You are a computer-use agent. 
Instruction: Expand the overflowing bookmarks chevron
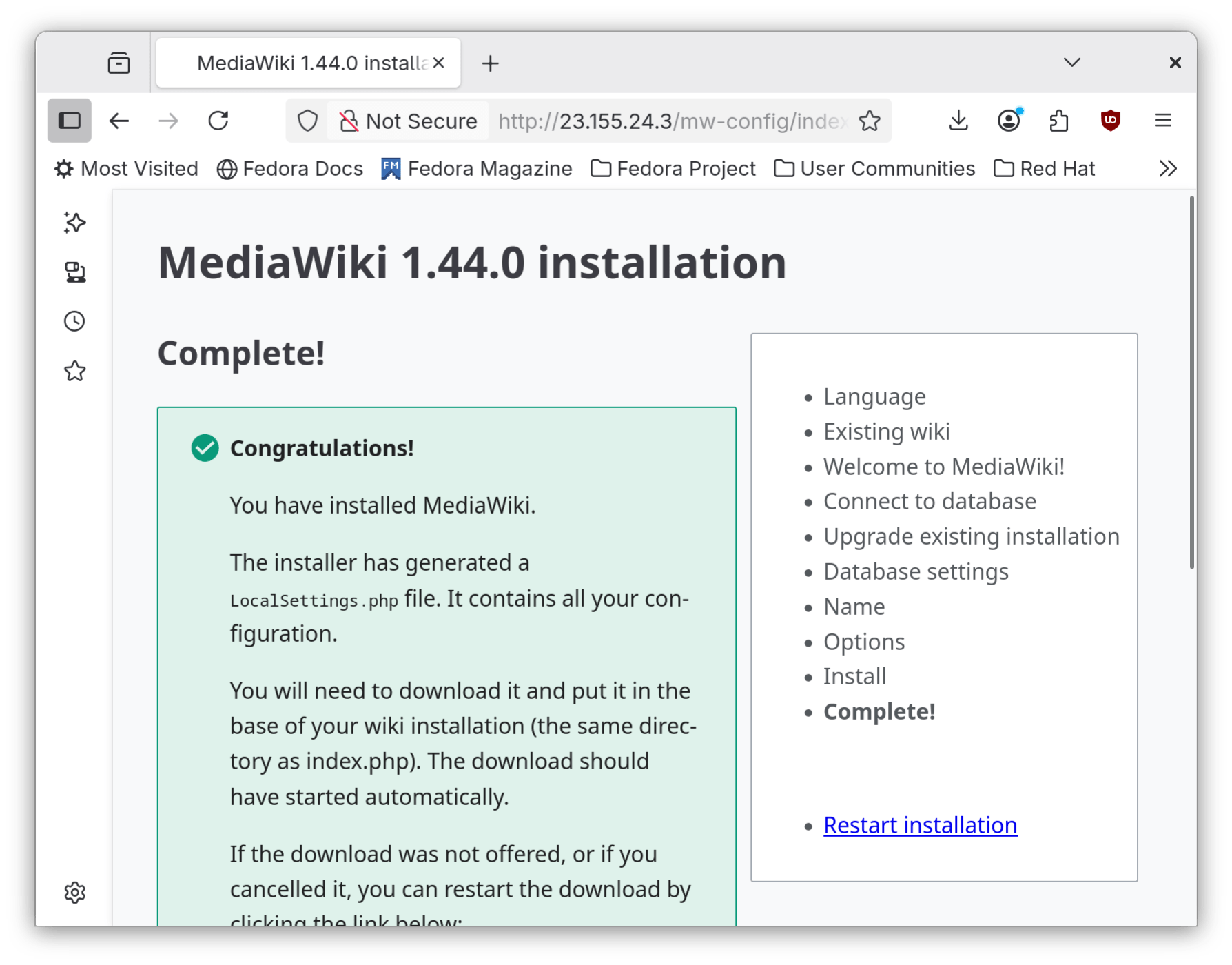[1167, 167]
